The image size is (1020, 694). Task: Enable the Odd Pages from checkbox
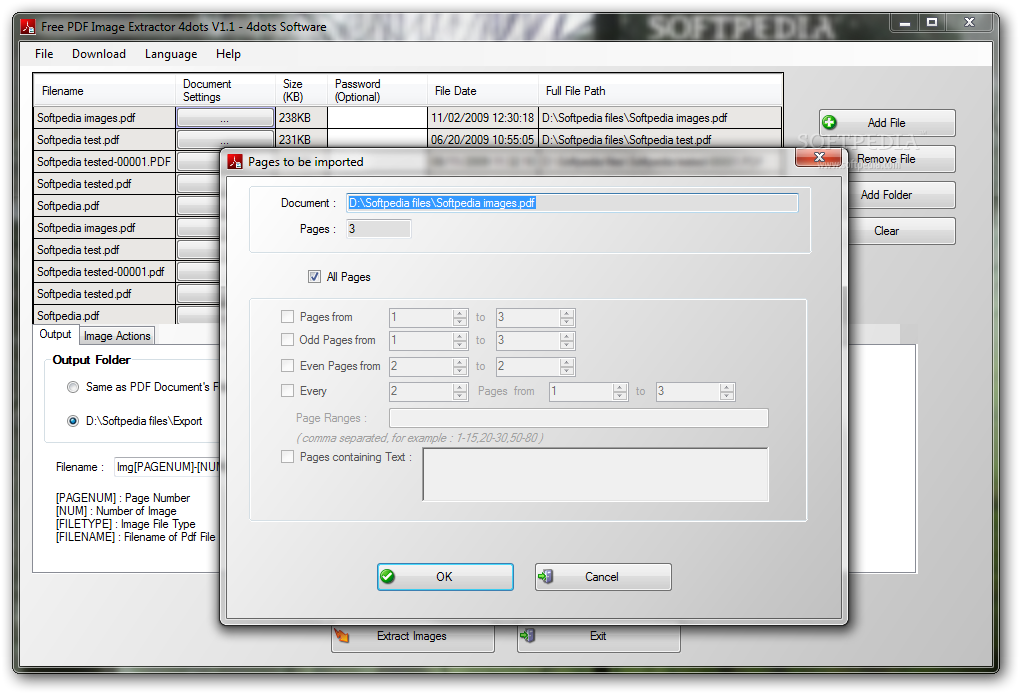pyautogui.click(x=287, y=340)
